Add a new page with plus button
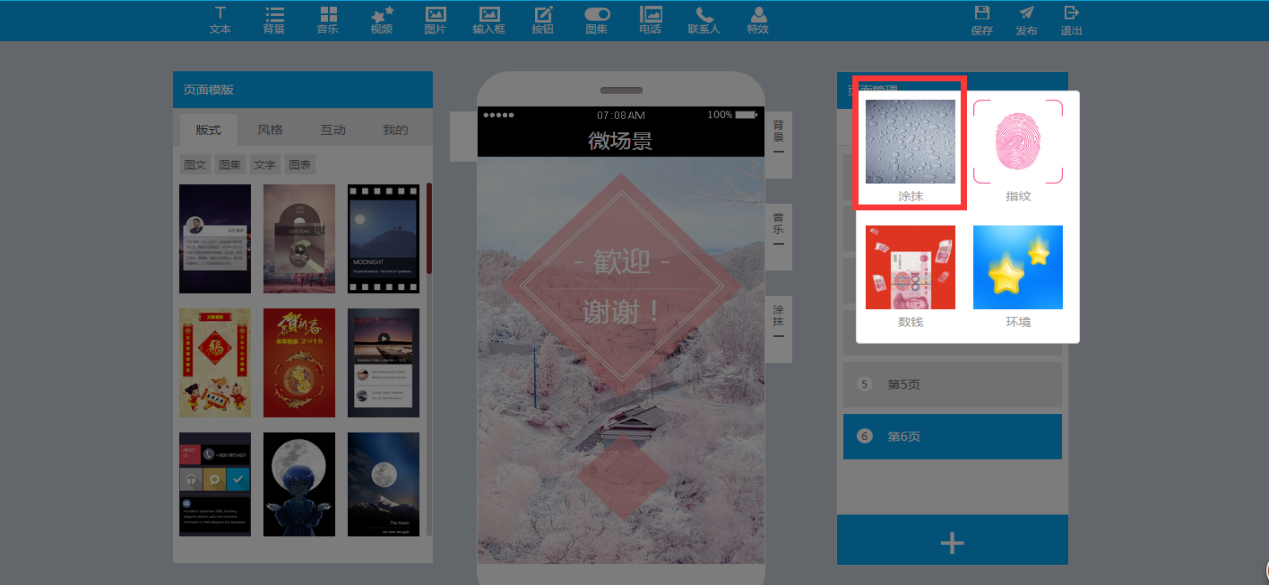Image resolution: width=1269 pixels, height=585 pixels. [952, 542]
